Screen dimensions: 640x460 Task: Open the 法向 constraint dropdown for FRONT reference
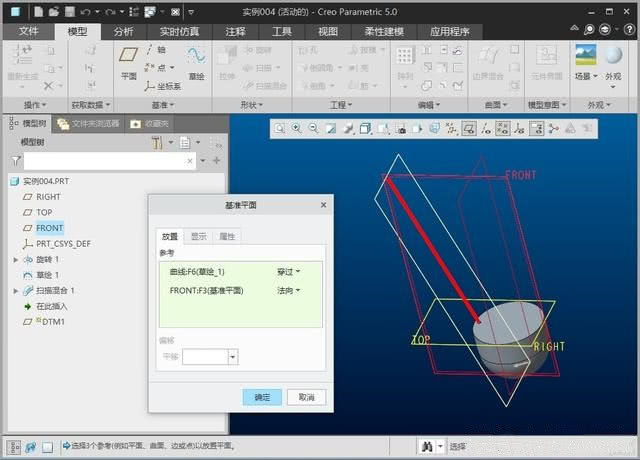(289, 291)
